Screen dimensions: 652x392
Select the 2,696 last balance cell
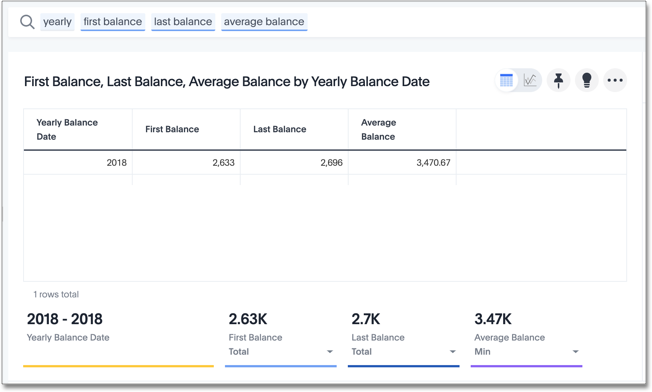pos(294,163)
